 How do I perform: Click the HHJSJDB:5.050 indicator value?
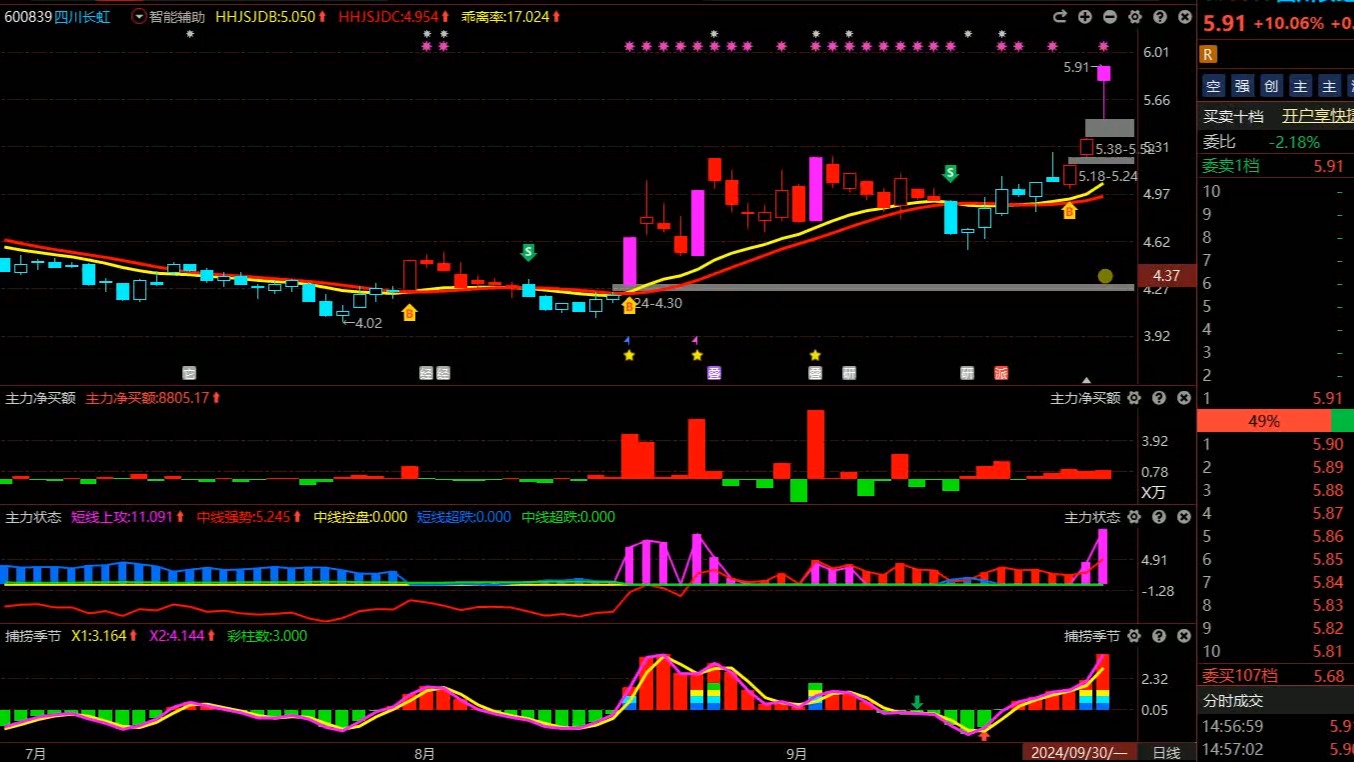(271, 17)
